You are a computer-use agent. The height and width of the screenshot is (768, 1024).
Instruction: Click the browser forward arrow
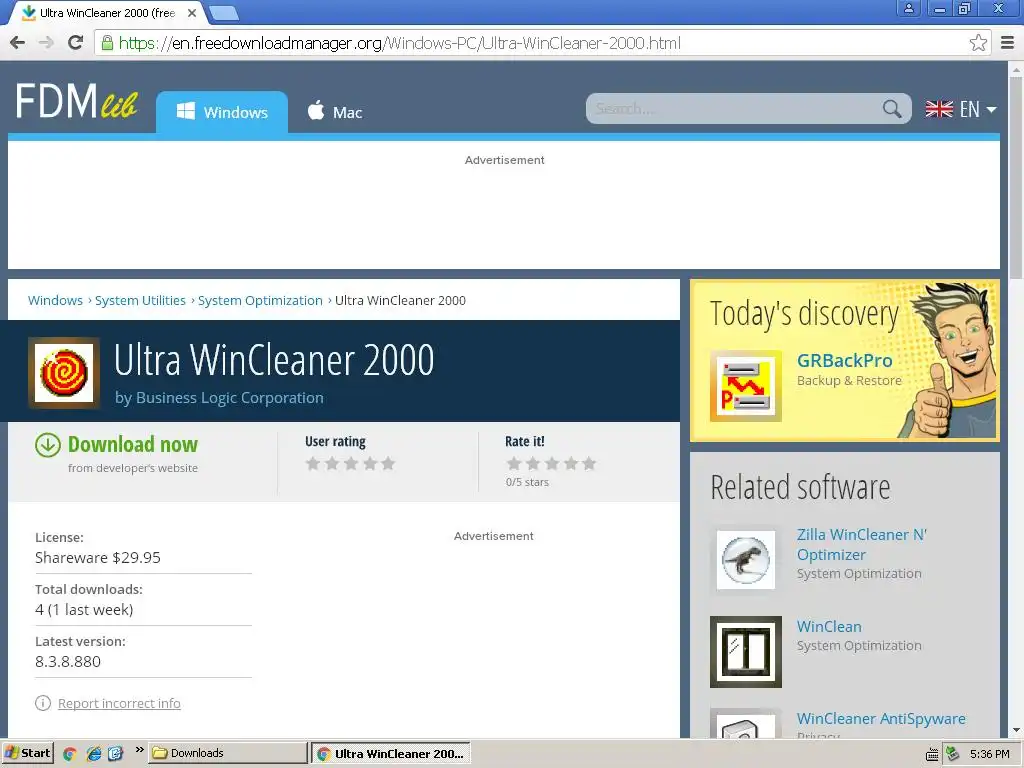(46, 43)
